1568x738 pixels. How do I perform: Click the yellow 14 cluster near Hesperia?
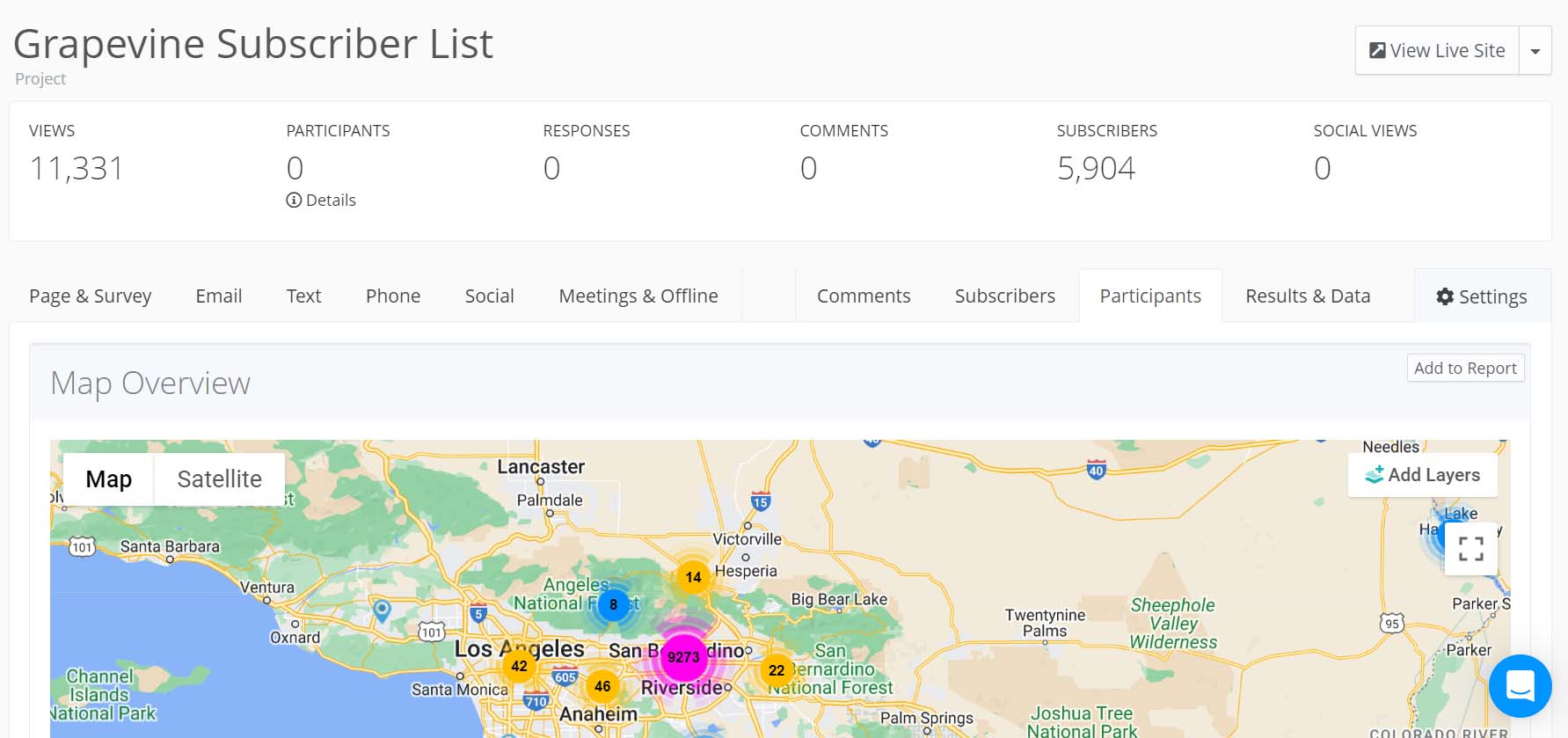[693, 577]
